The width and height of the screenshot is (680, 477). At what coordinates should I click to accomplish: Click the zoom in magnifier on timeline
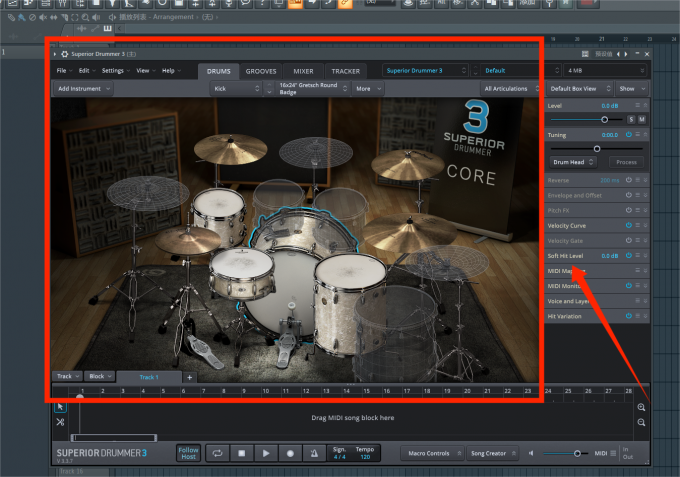pyautogui.click(x=642, y=407)
